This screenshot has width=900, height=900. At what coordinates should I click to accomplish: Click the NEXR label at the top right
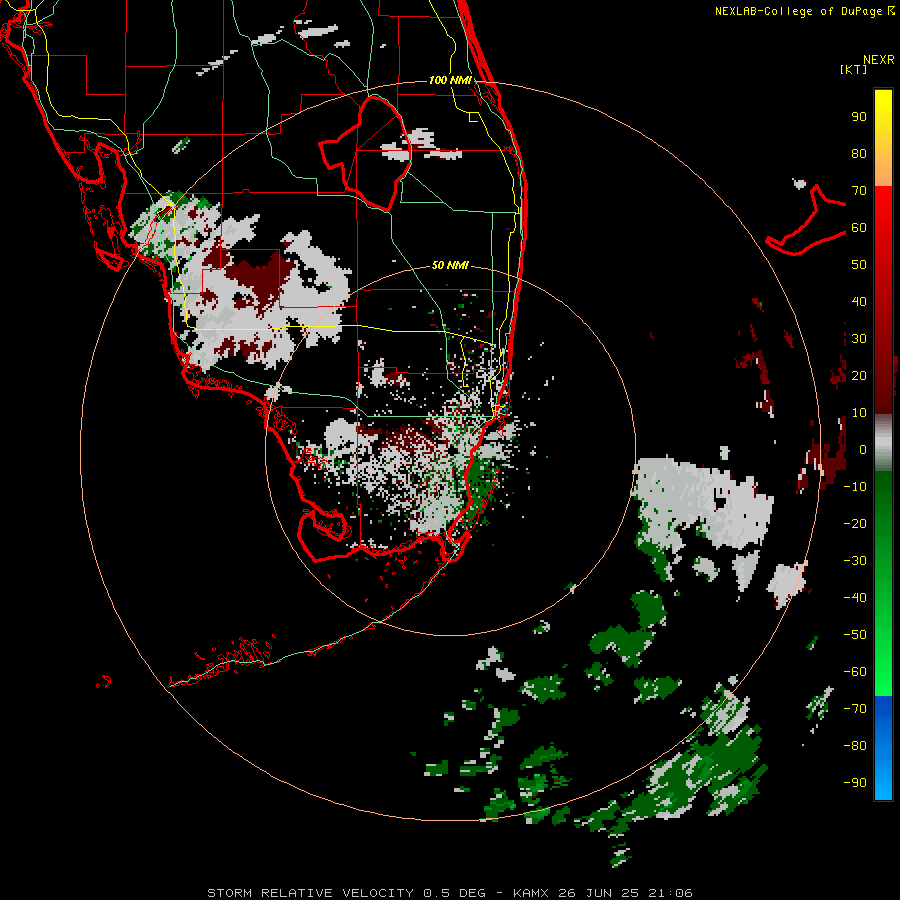tap(879, 60)
